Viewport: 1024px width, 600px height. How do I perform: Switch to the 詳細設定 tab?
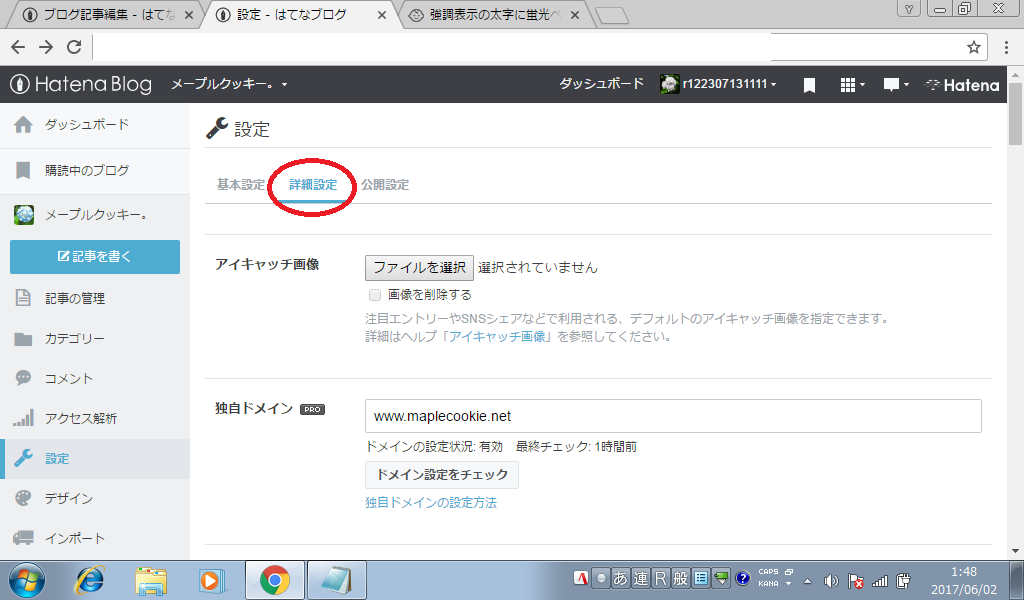313,185
